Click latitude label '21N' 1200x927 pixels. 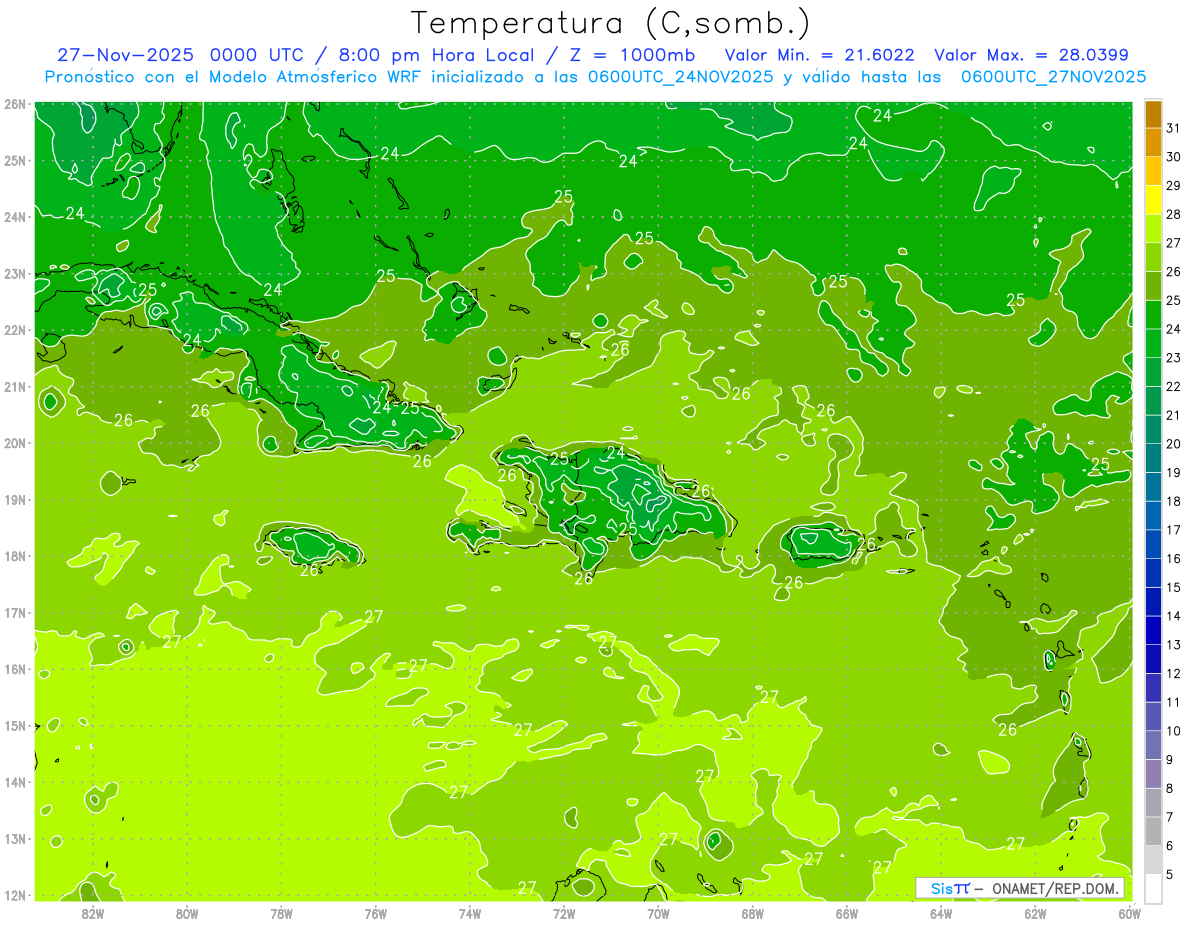pyautogui.click(x=16, y=386)
